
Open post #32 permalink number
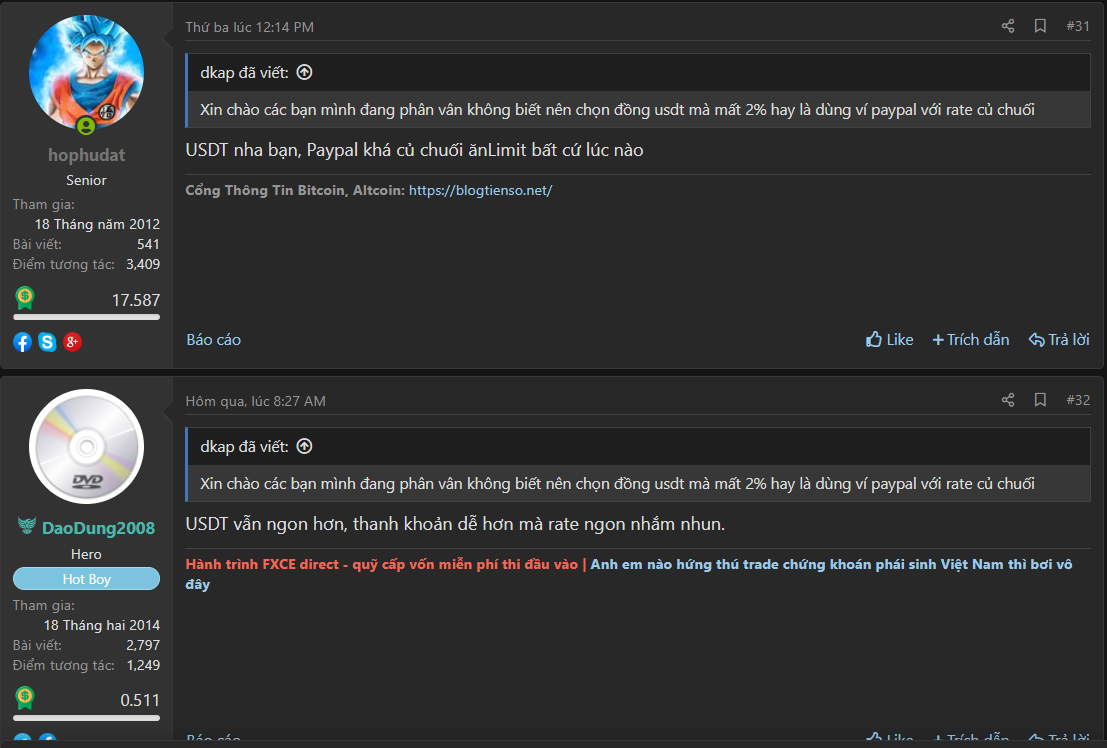[1078, 400]
